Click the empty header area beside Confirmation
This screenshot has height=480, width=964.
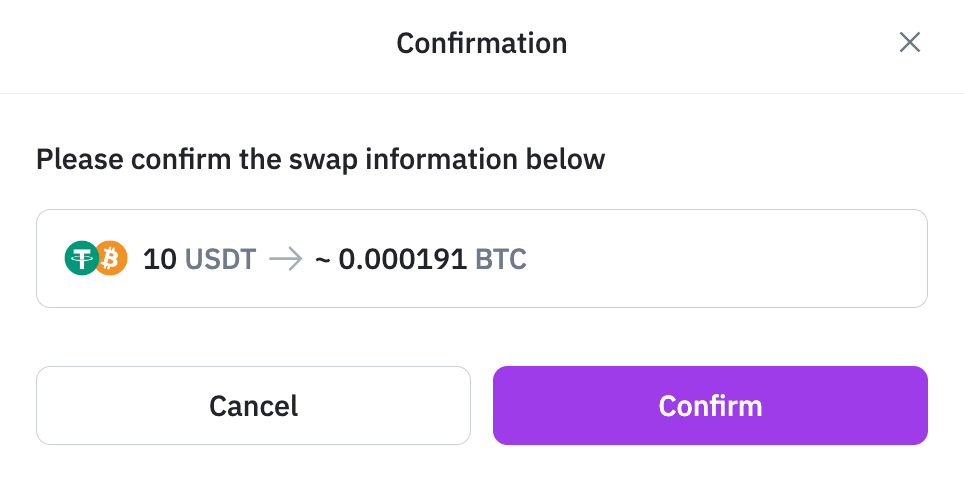point(184,43)
